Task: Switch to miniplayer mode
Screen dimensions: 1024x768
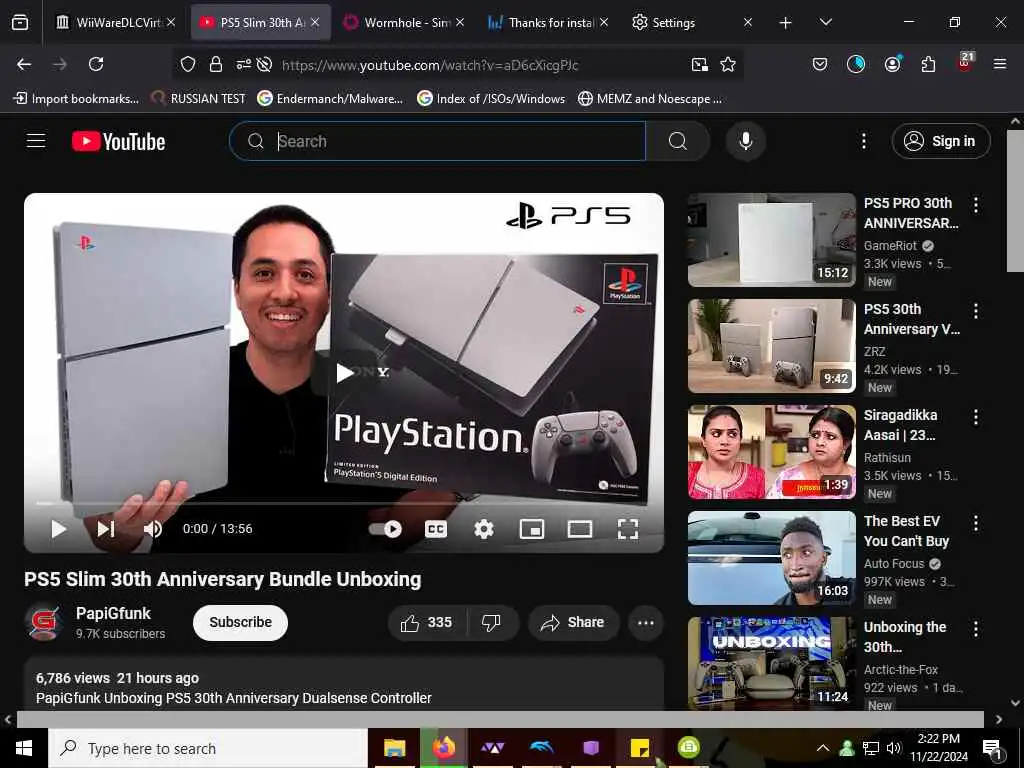Action: [x=532, y=529]
